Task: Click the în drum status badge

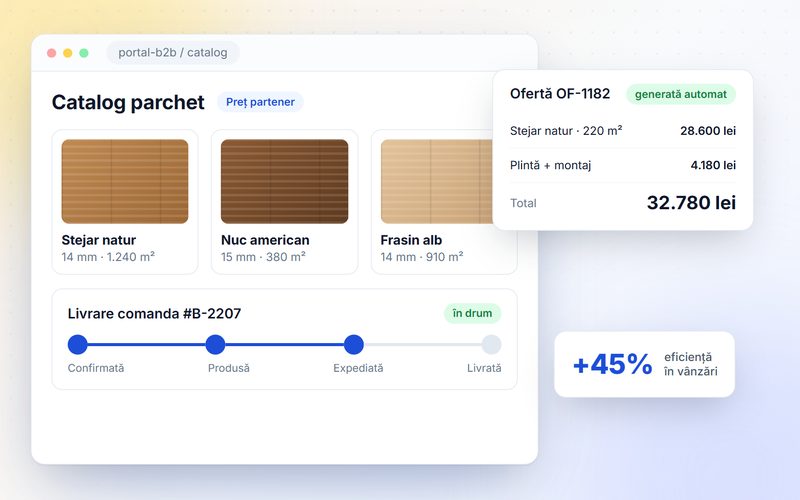Action: click(x=472, y=313)
